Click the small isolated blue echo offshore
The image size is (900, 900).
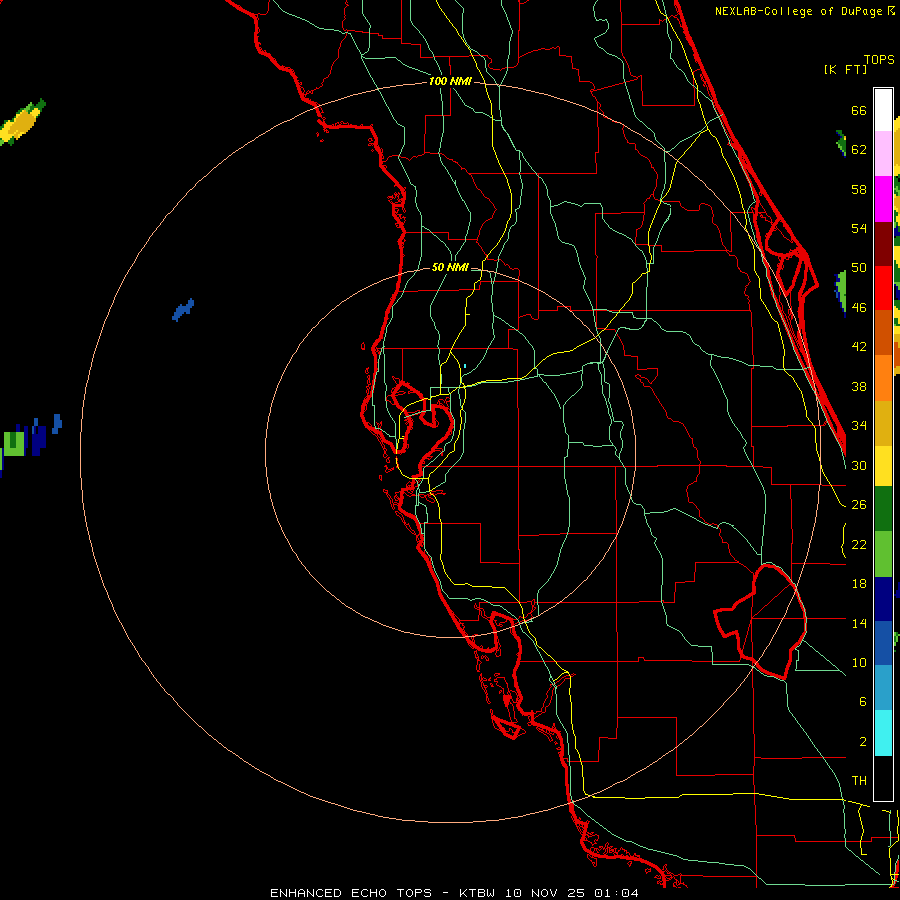183,310
